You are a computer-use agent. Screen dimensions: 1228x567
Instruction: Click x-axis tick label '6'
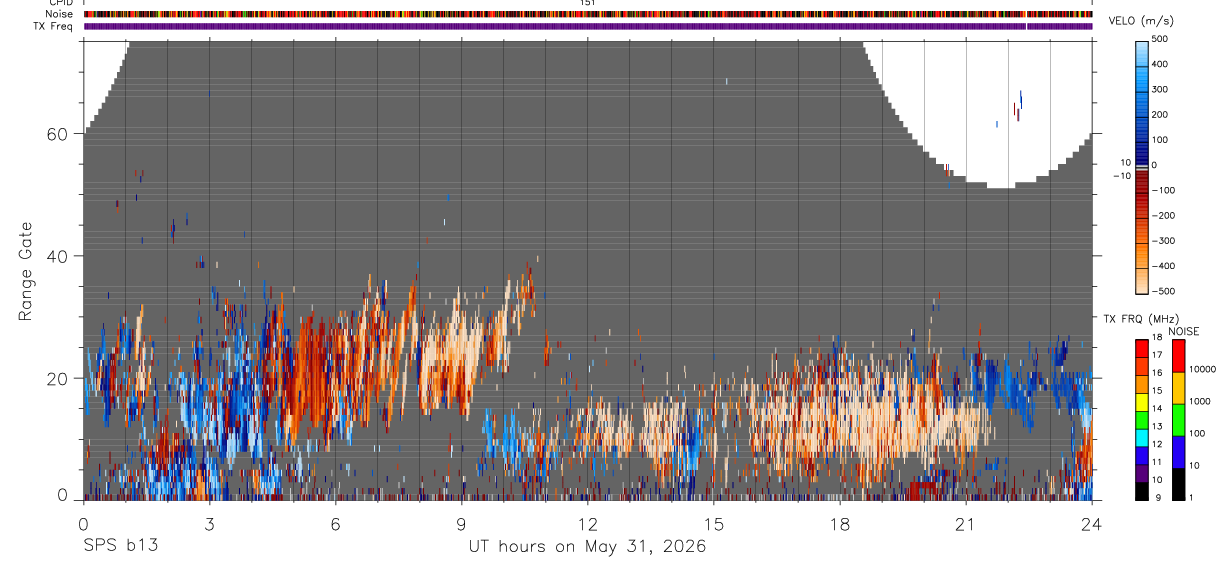335,523
